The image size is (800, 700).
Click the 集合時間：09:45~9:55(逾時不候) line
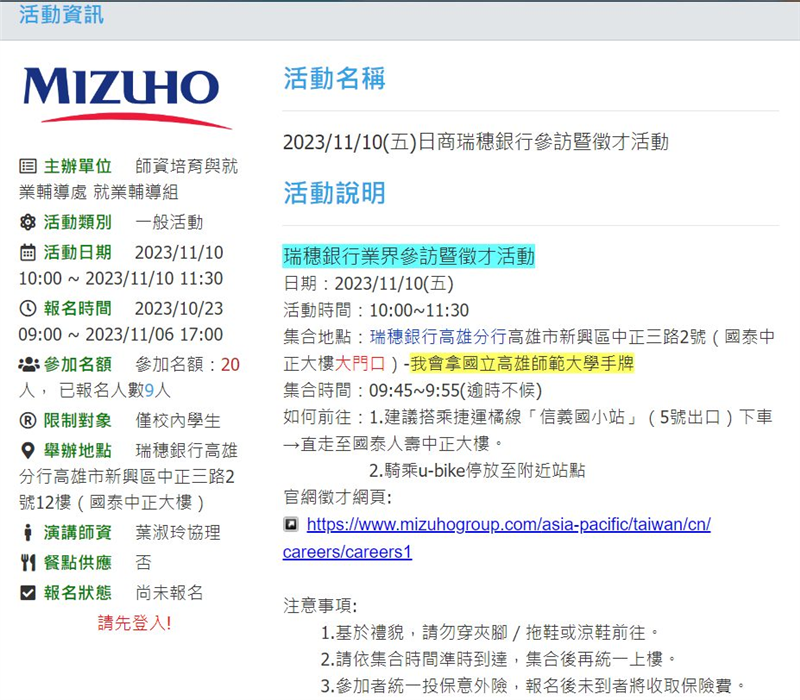click(412, 390)
